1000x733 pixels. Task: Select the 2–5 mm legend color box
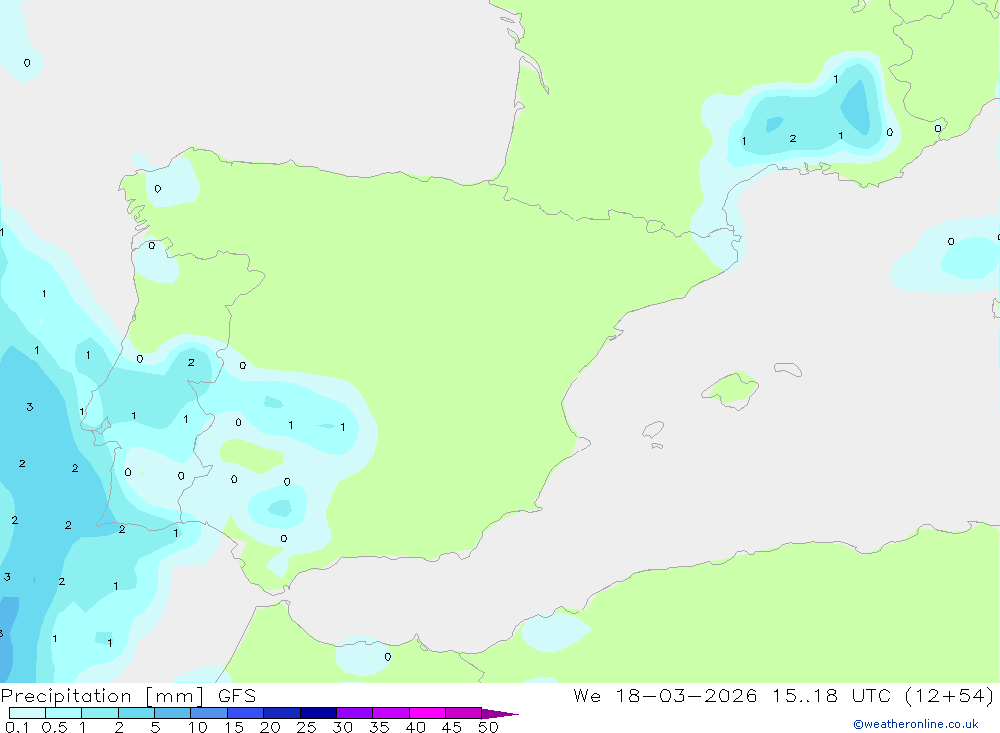(136, 713)
